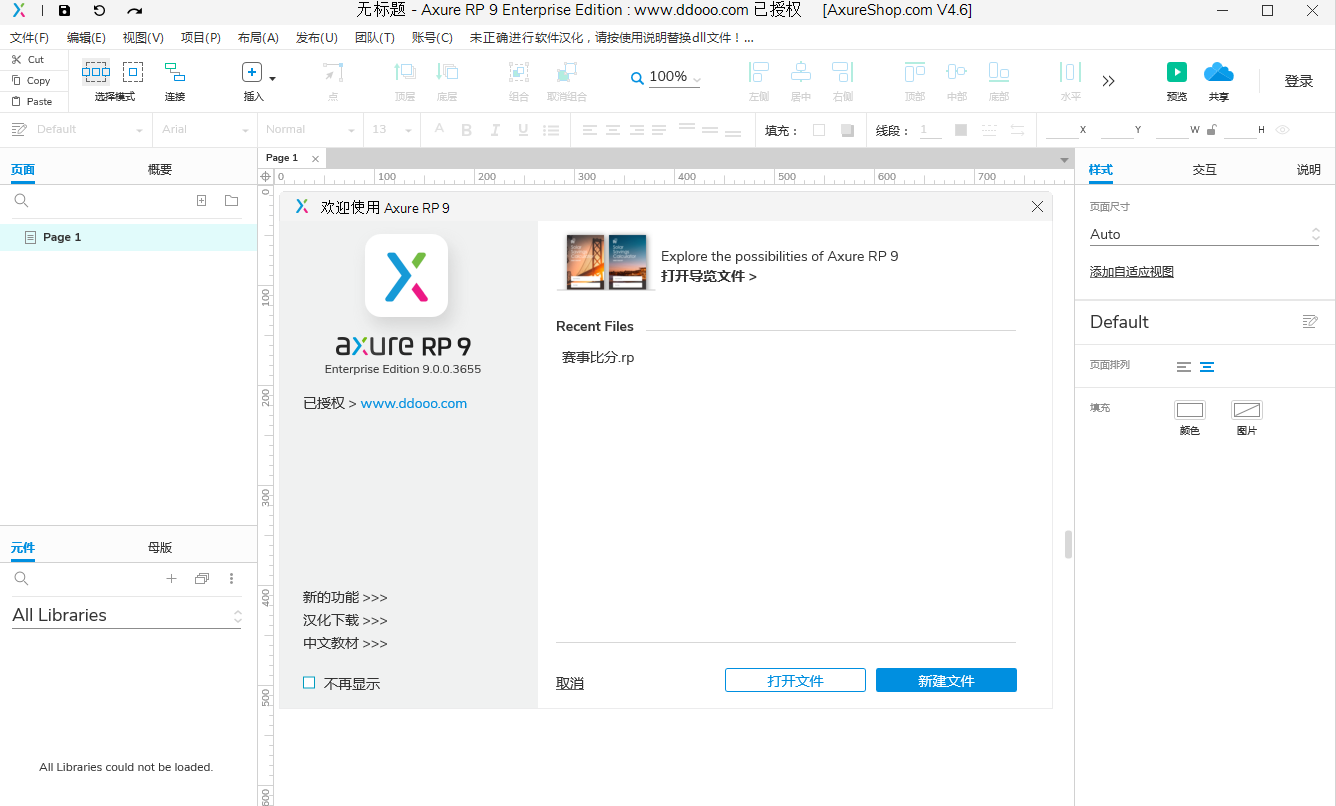Open the recent file 赛事比分.rp
Image resolution: width=1336 pixels, height=806 pixels.
coord(598,357)
